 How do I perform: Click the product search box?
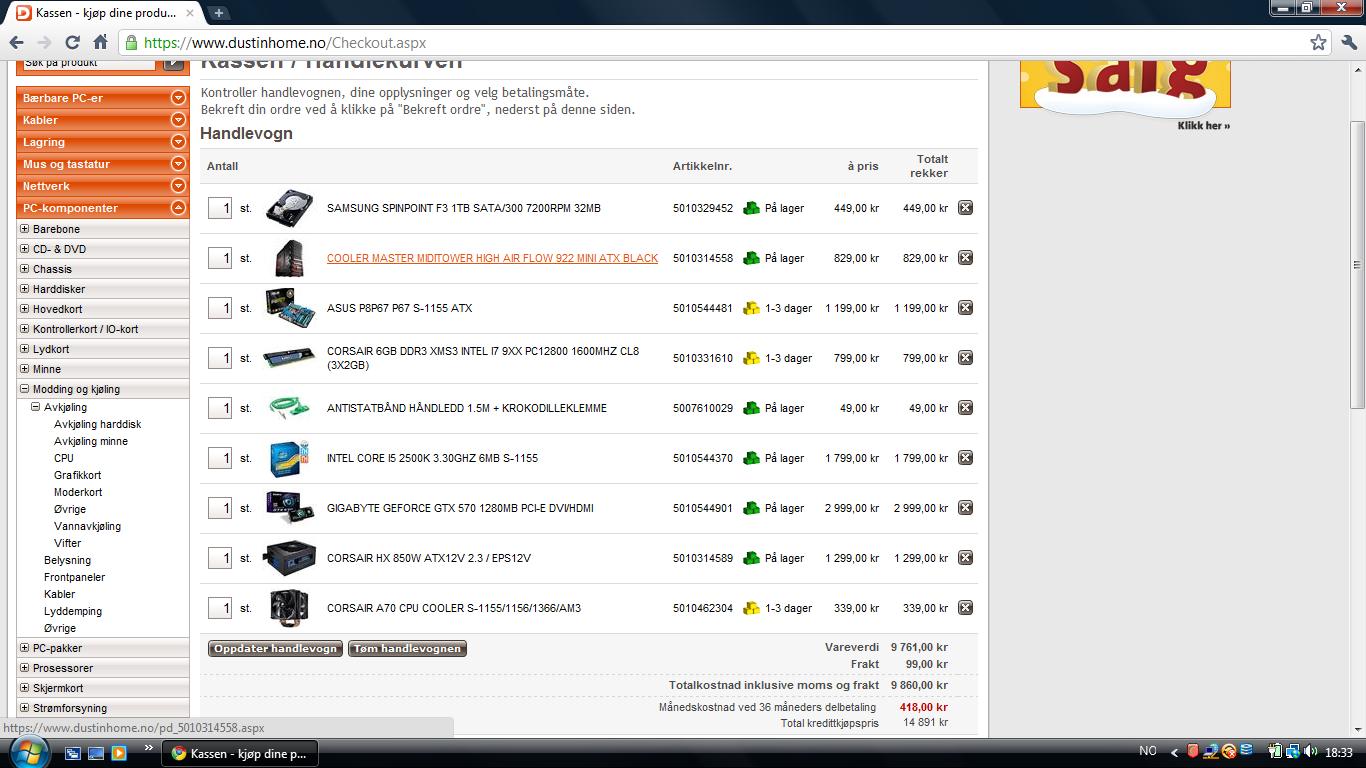coord(87,63)
